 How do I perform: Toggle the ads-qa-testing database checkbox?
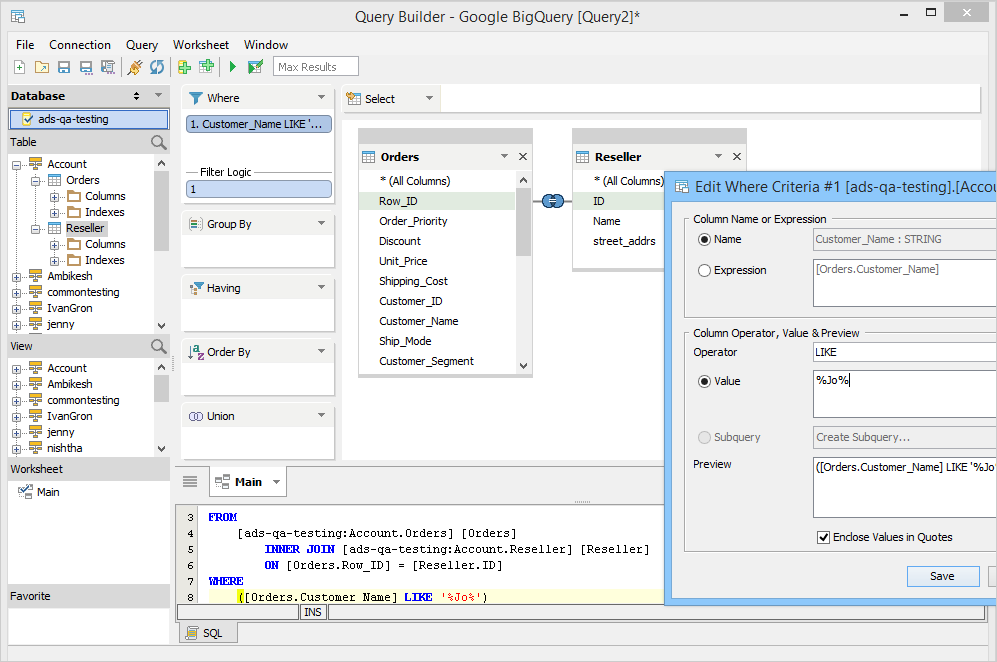coord(27,119)
